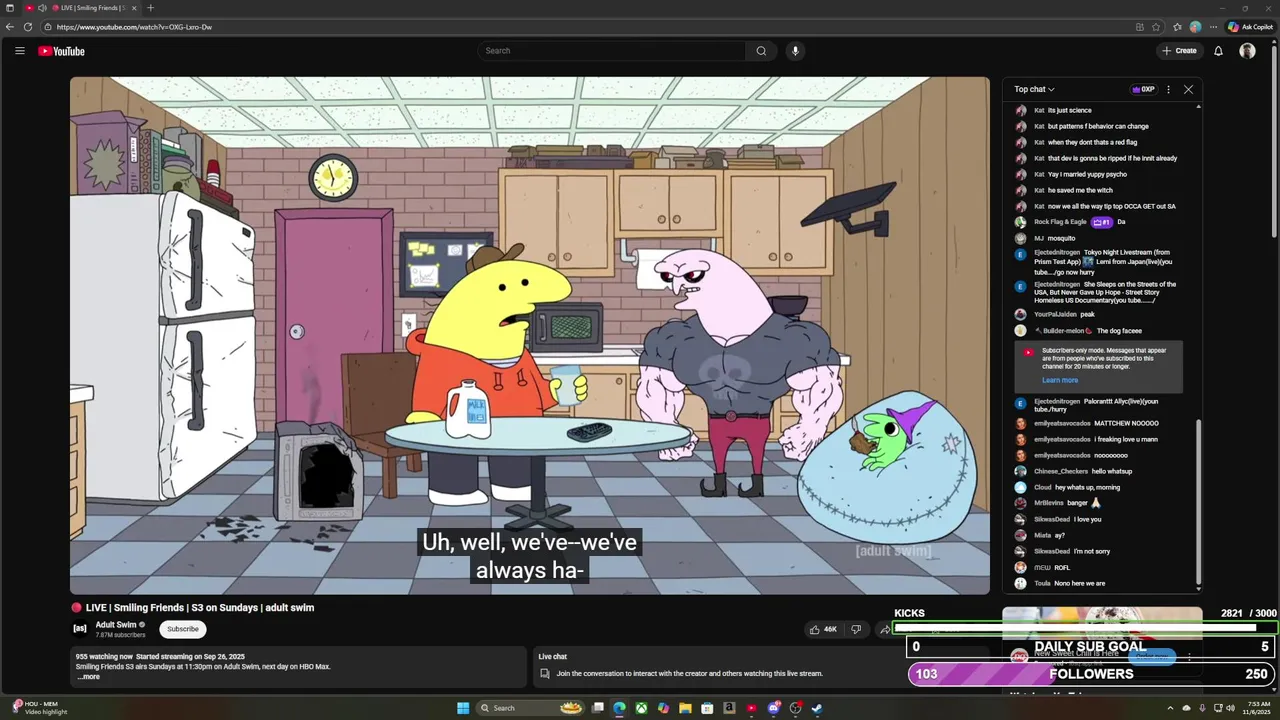
Task: Click the OXP badge in chat header
Action: coord(1143,89)
